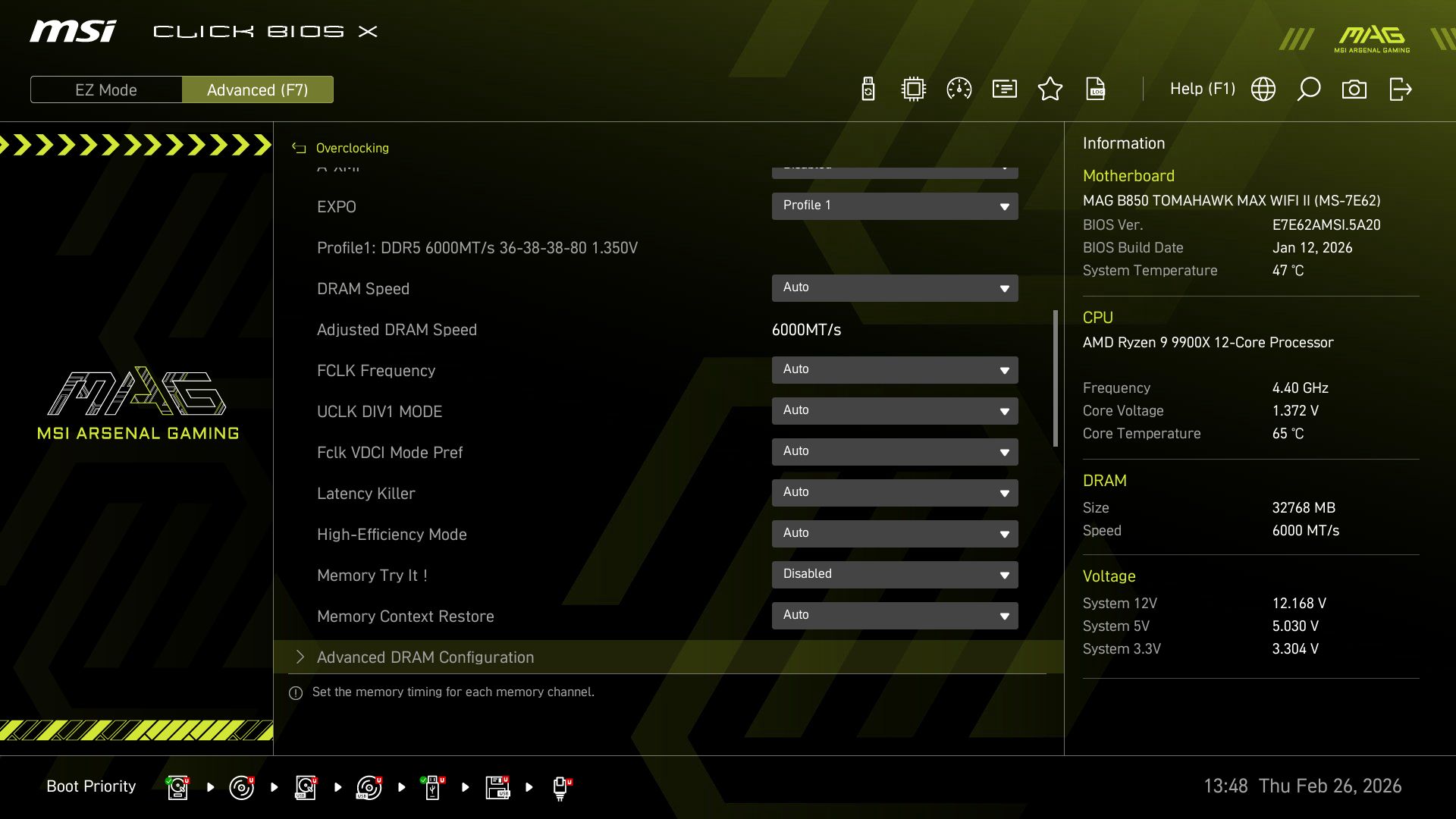Select the hard drive in Boot Priority
The height and width of the screenshot is (819, 1456).
[177, 786]
